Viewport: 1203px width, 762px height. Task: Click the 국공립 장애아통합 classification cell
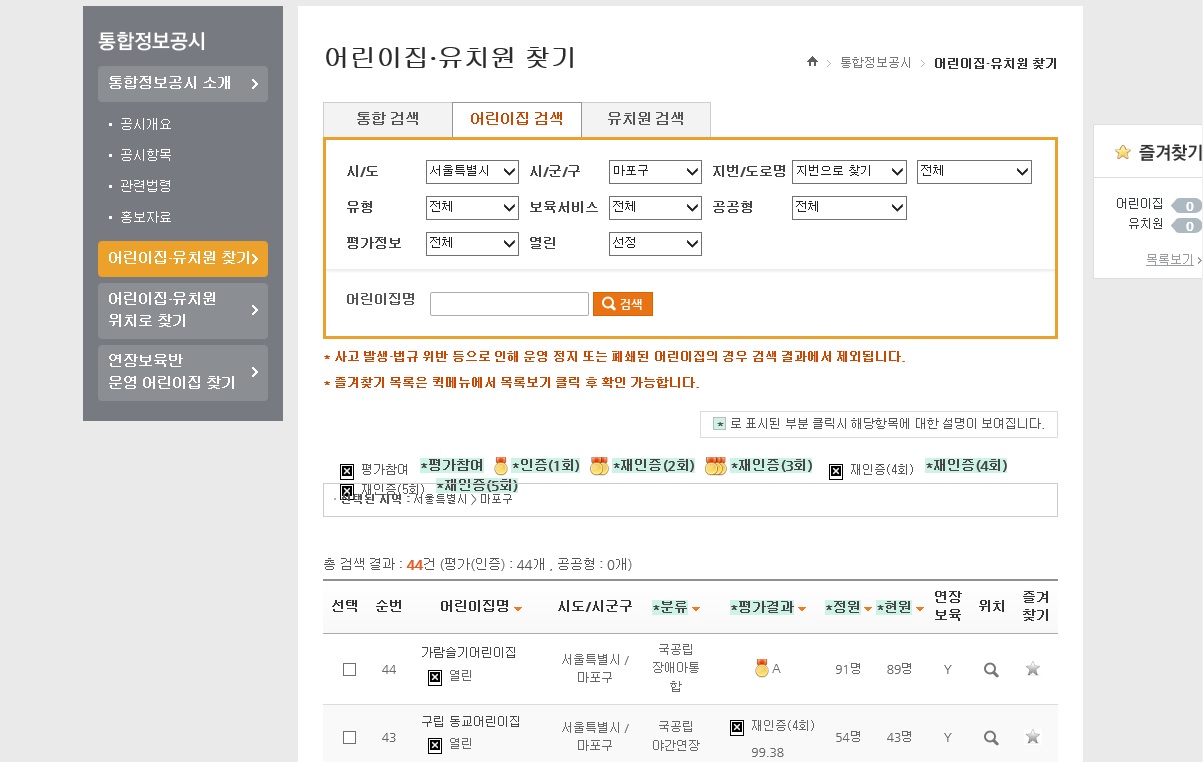[675, 669]
